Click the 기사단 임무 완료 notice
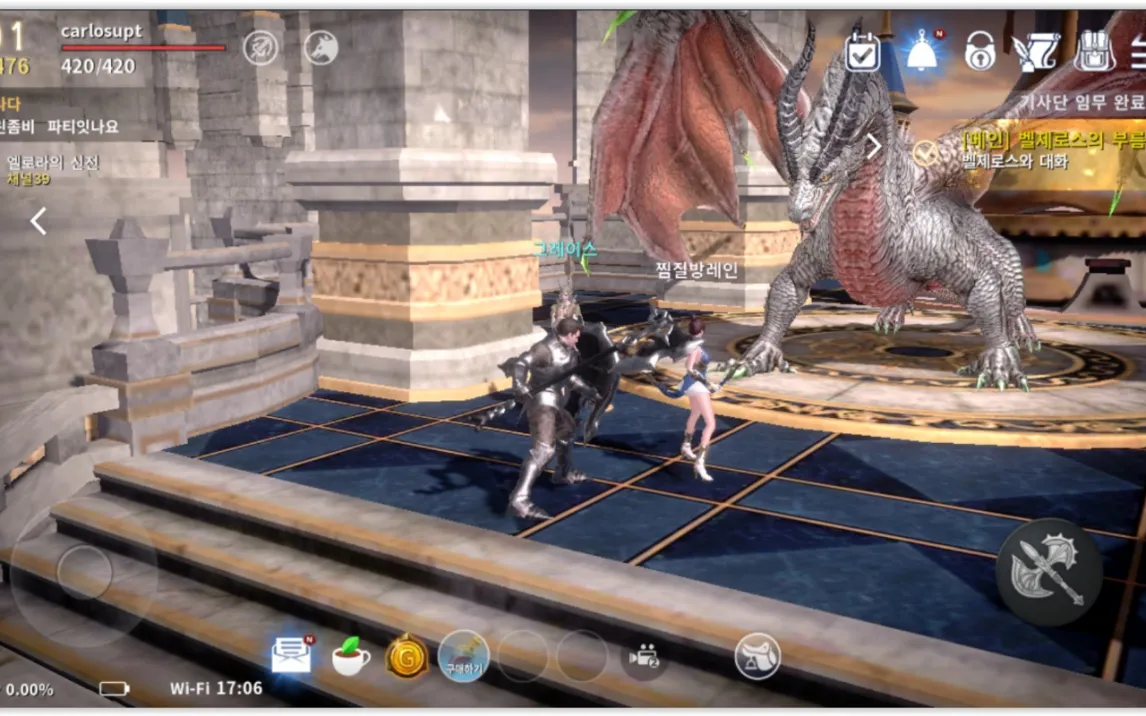 (1080, 101)
